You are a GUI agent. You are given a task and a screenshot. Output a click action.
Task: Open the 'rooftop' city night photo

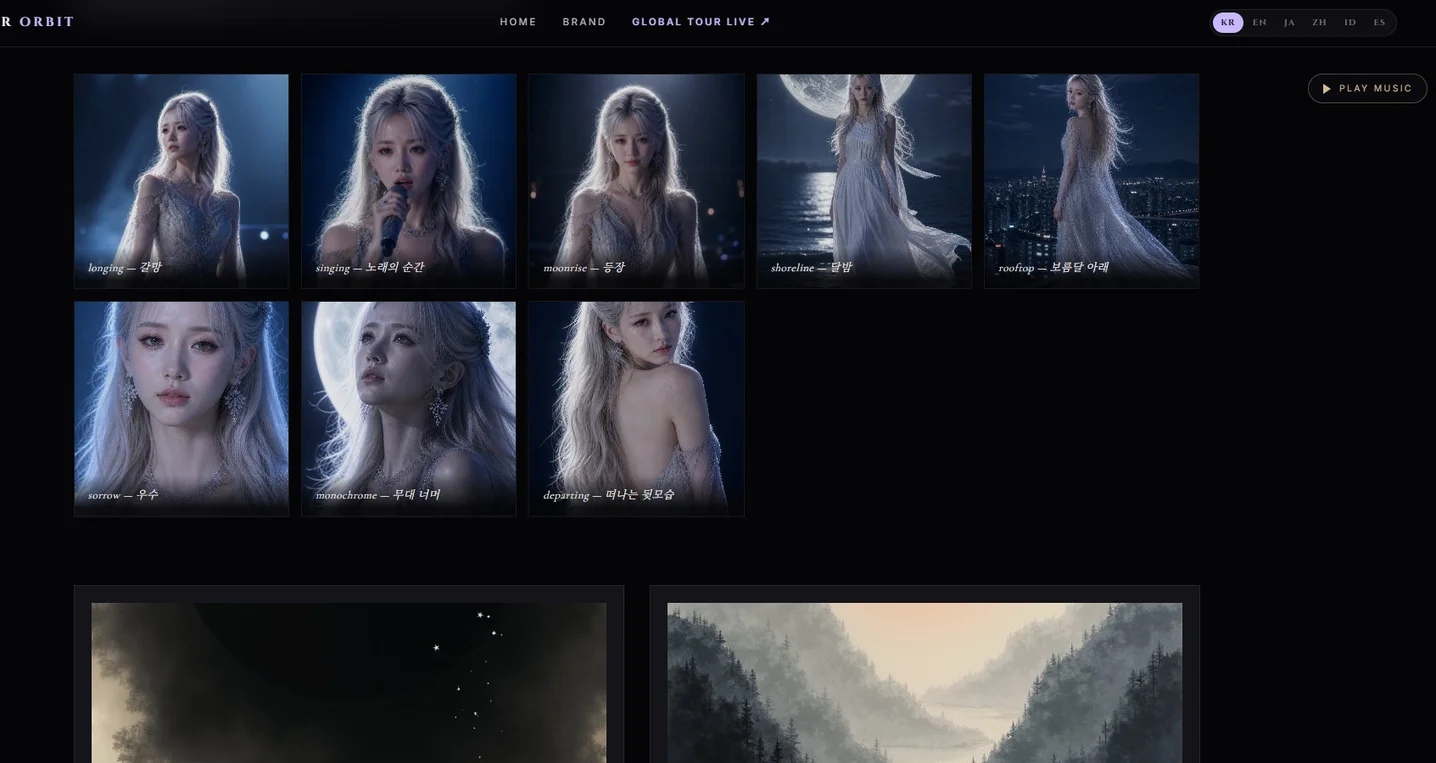coord(1092,181)
